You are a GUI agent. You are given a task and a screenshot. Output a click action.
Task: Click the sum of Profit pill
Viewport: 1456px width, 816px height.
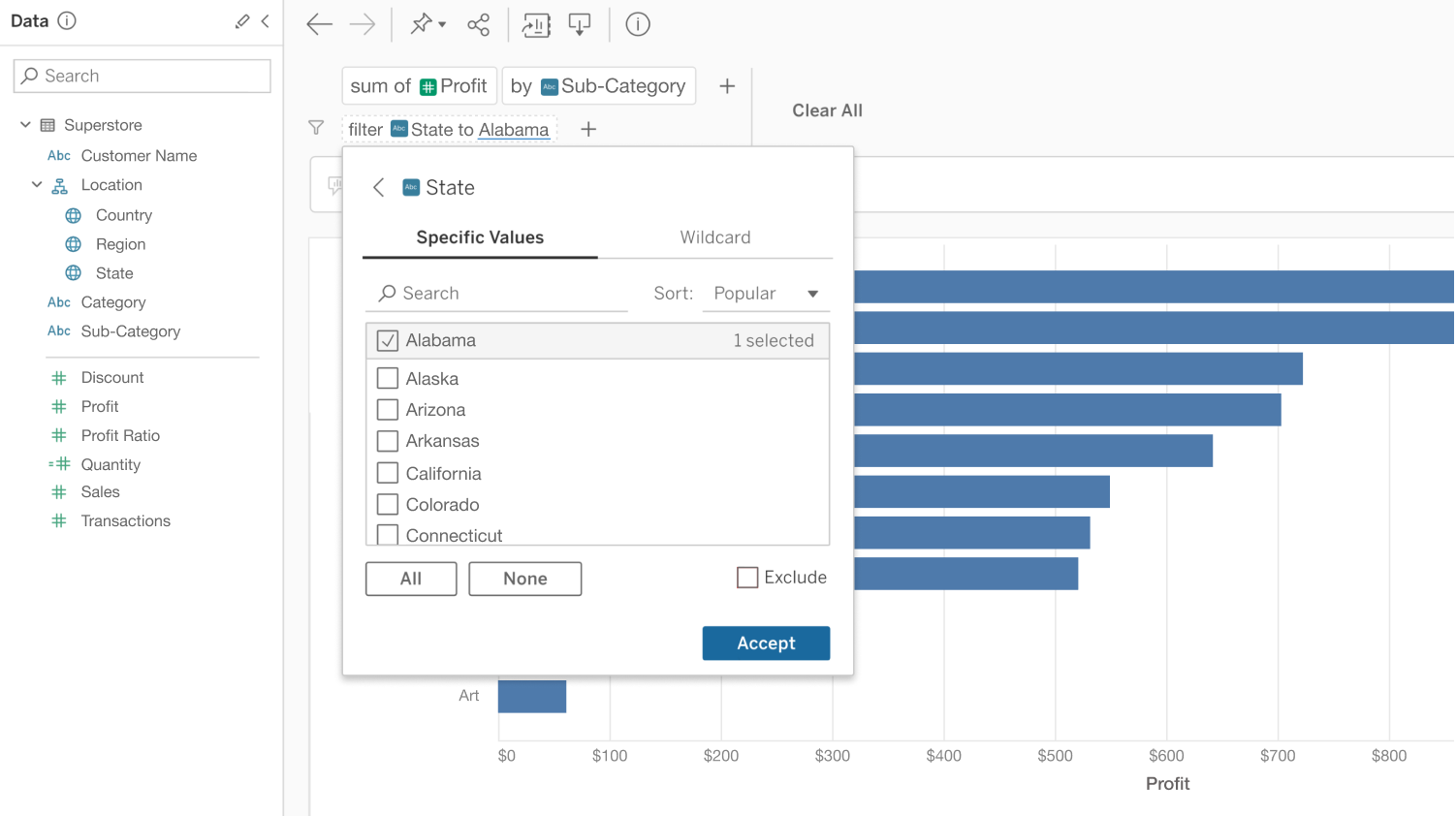[x=419, y=86]
